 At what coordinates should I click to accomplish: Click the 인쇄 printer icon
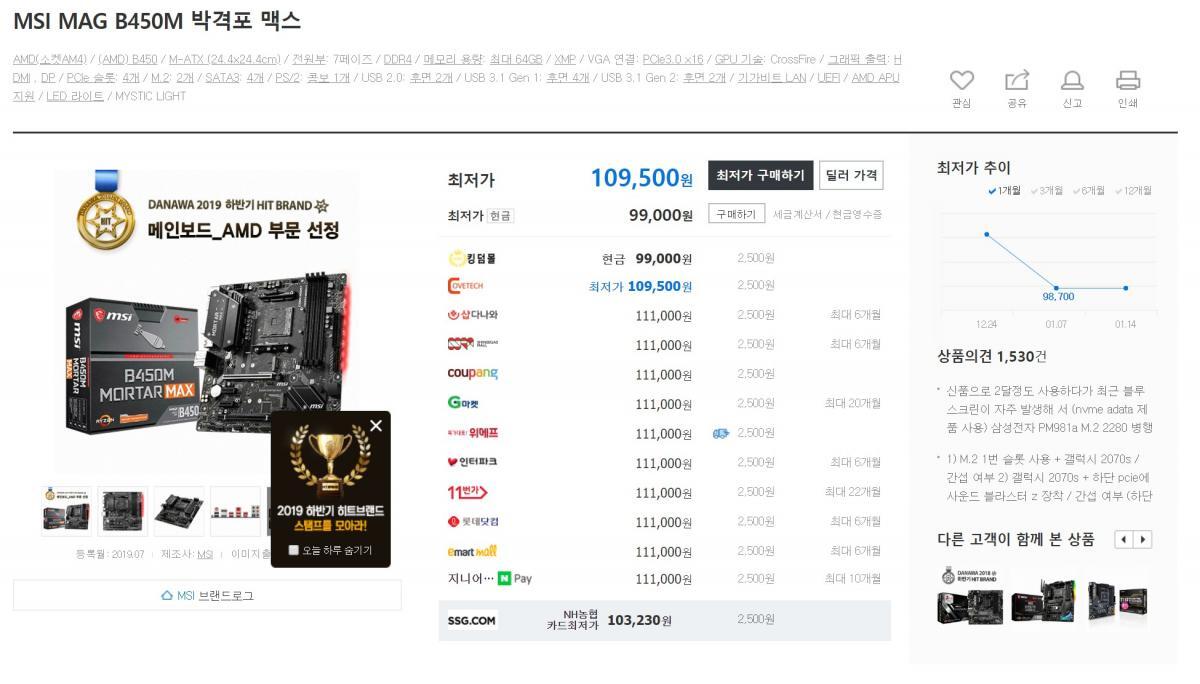(x=1128, y=81)
